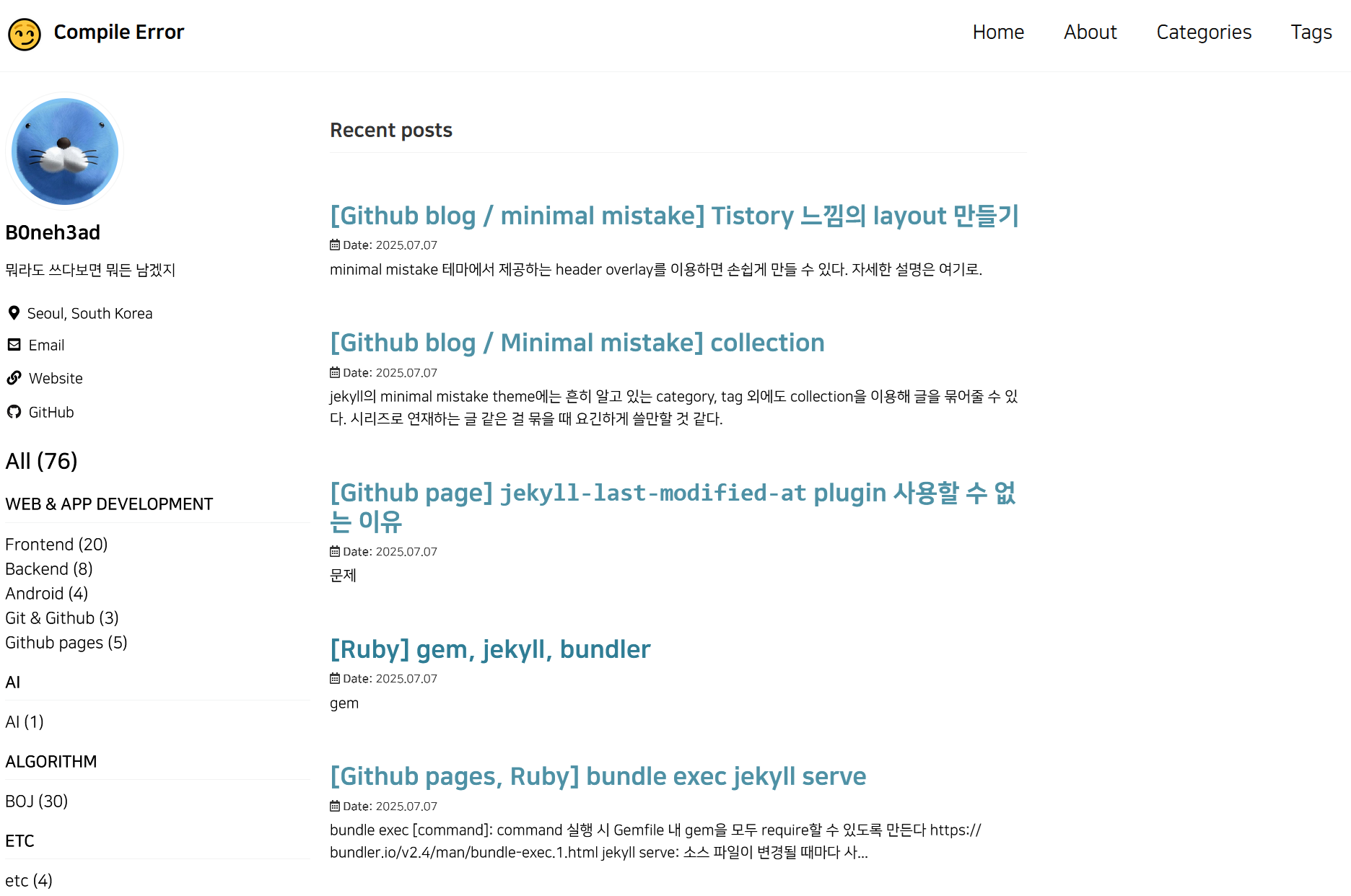Click the chain link Website icon
The width and height of the screenshot is (1351, 896).
click(14, 378)
